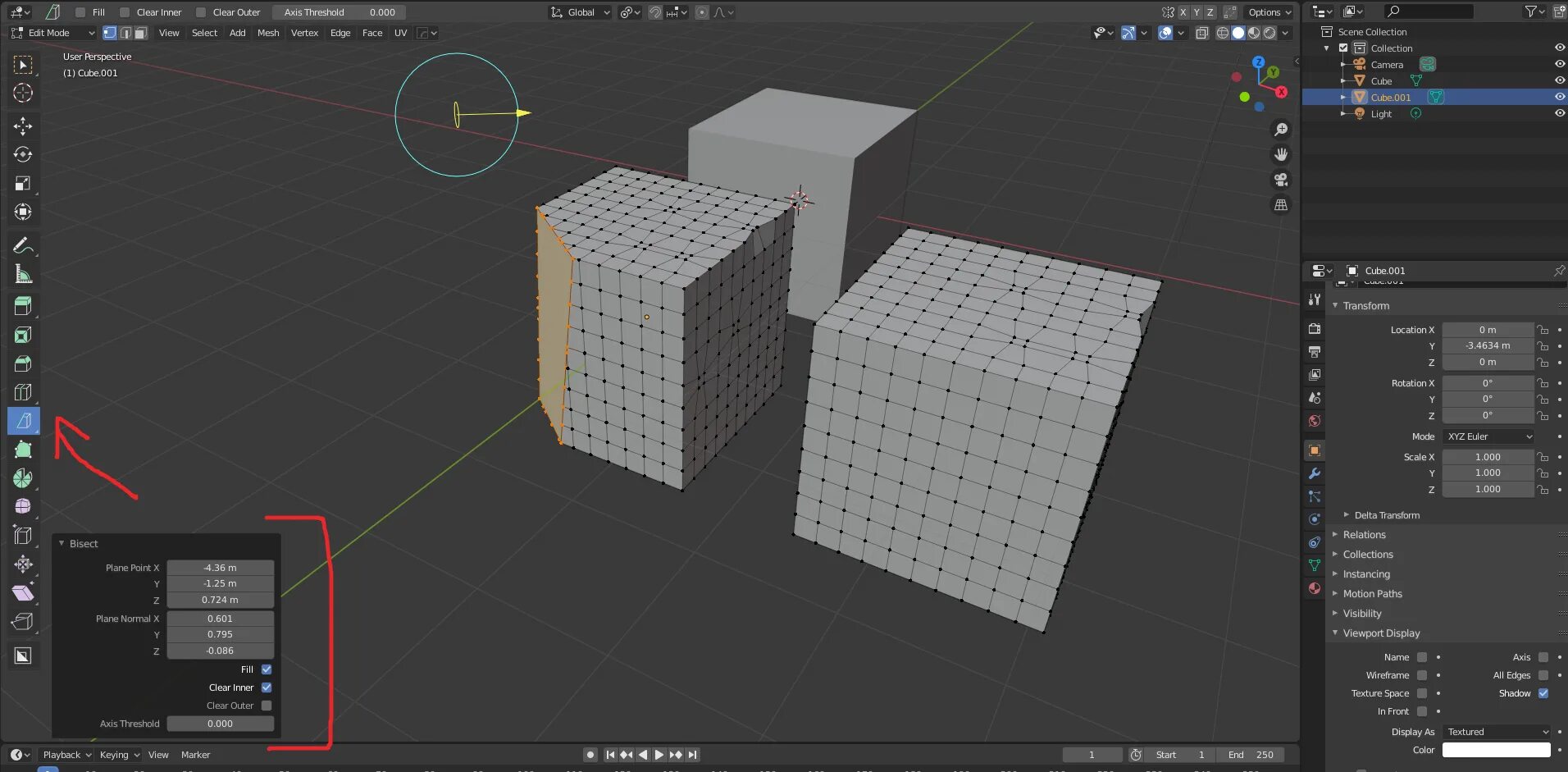Hide the Light in outliner

(1559, 113)
